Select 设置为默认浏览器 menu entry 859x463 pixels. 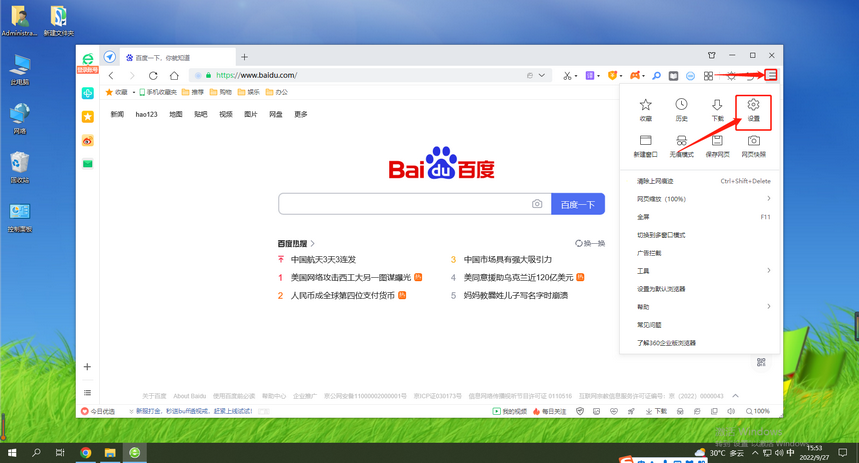coord(703,289)
